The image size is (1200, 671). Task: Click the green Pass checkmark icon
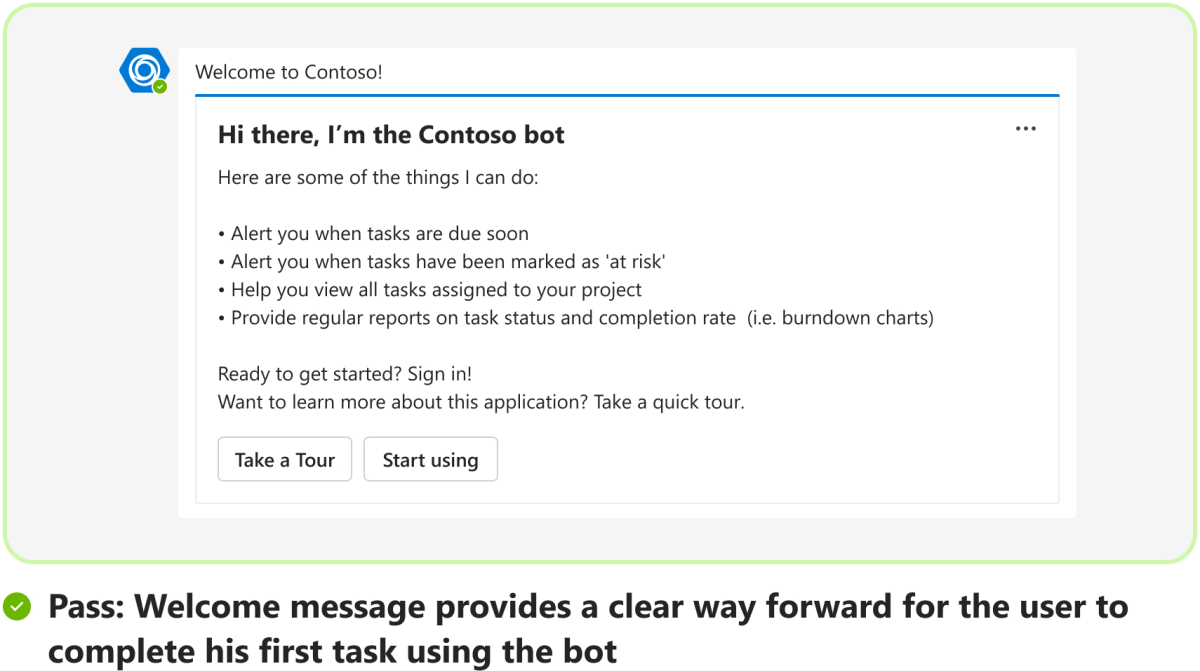tap(17, 605)
